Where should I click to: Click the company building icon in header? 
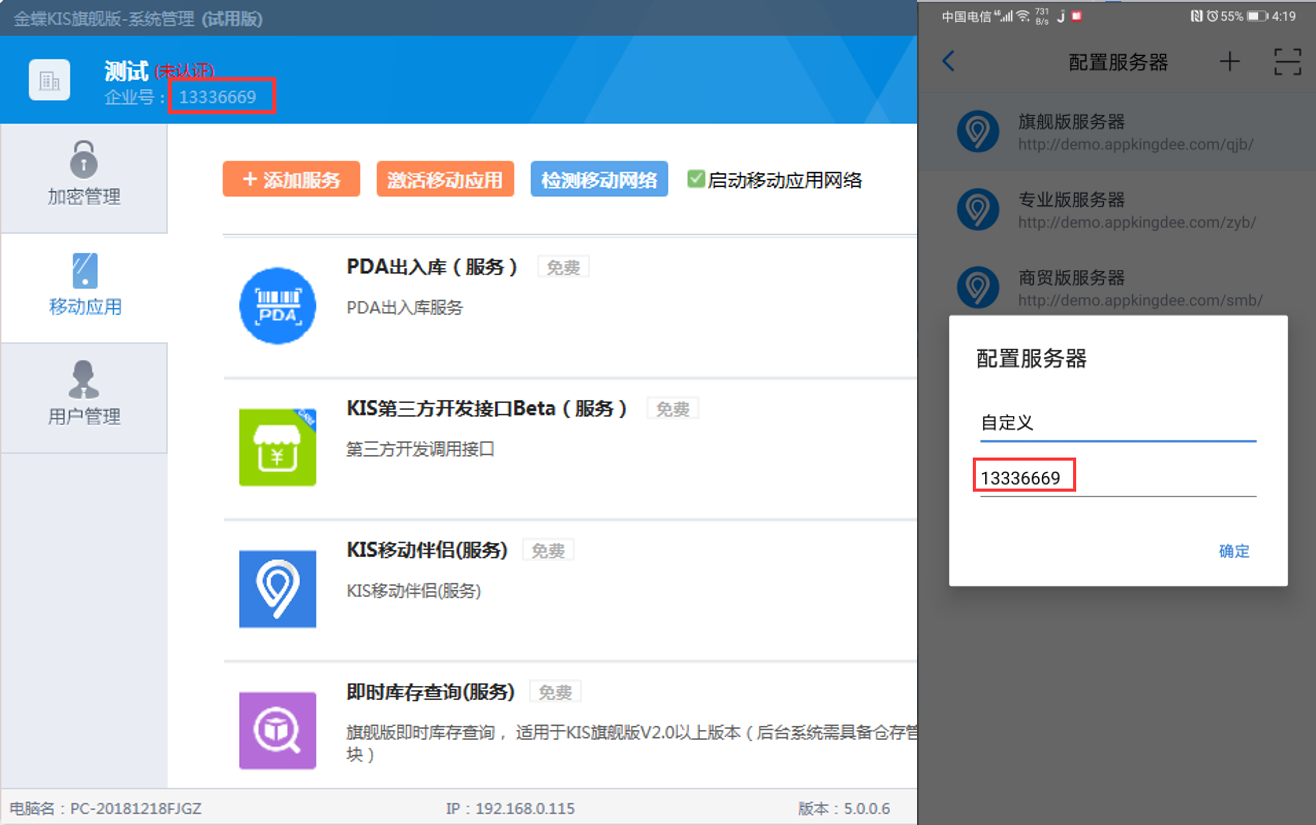49,80
